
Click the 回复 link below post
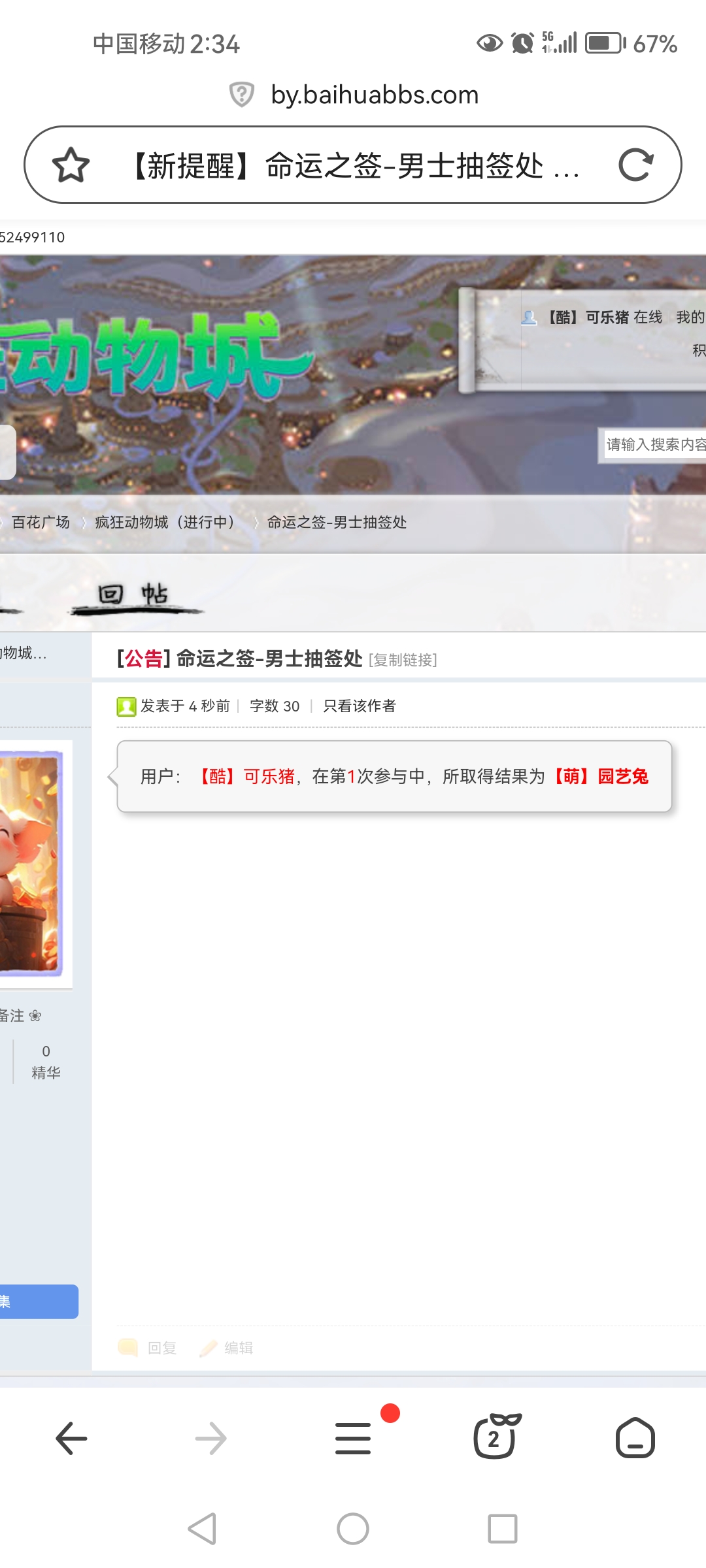click(162, 1348)
